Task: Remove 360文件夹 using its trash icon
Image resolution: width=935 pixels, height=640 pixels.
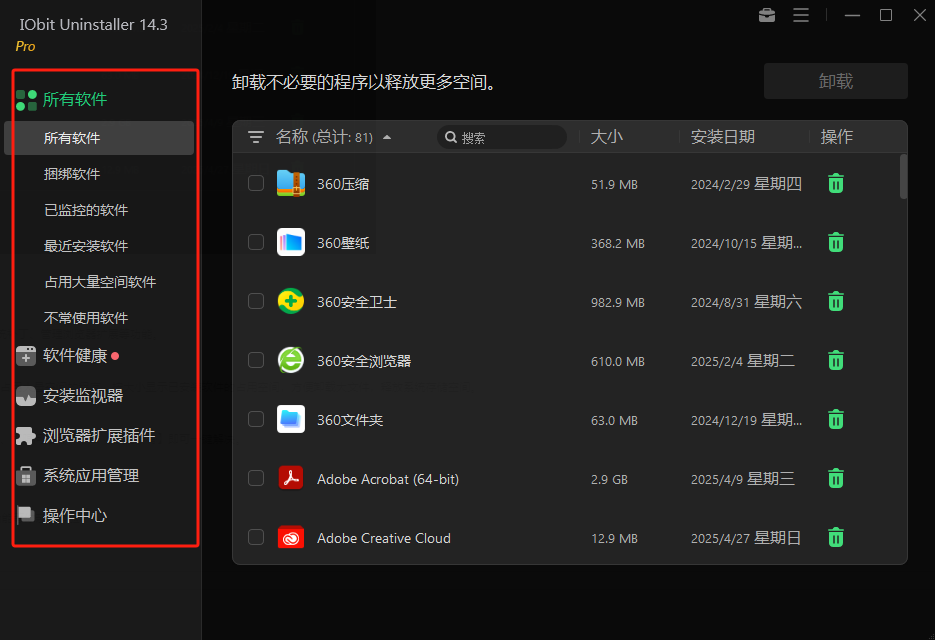Action: pos(836,420)
